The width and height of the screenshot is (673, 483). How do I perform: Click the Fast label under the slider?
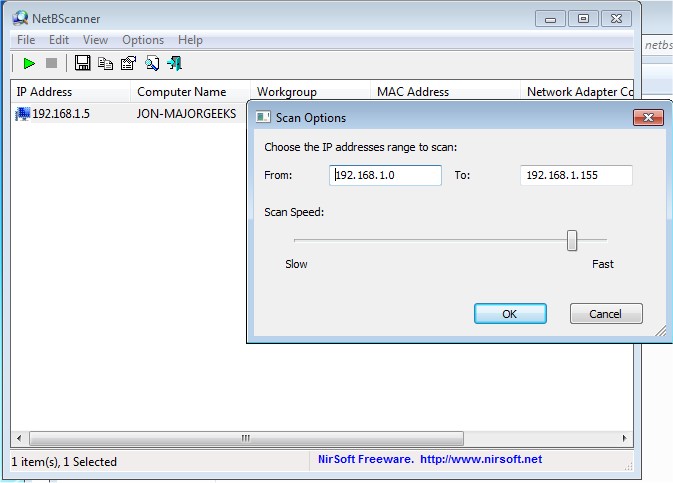pos(603,264)
